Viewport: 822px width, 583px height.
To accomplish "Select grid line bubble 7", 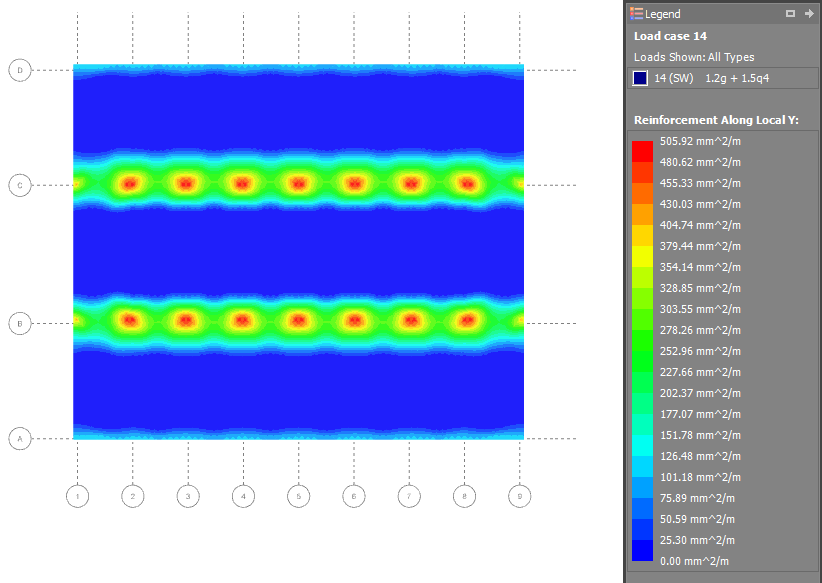I will (x=409, y=496).
